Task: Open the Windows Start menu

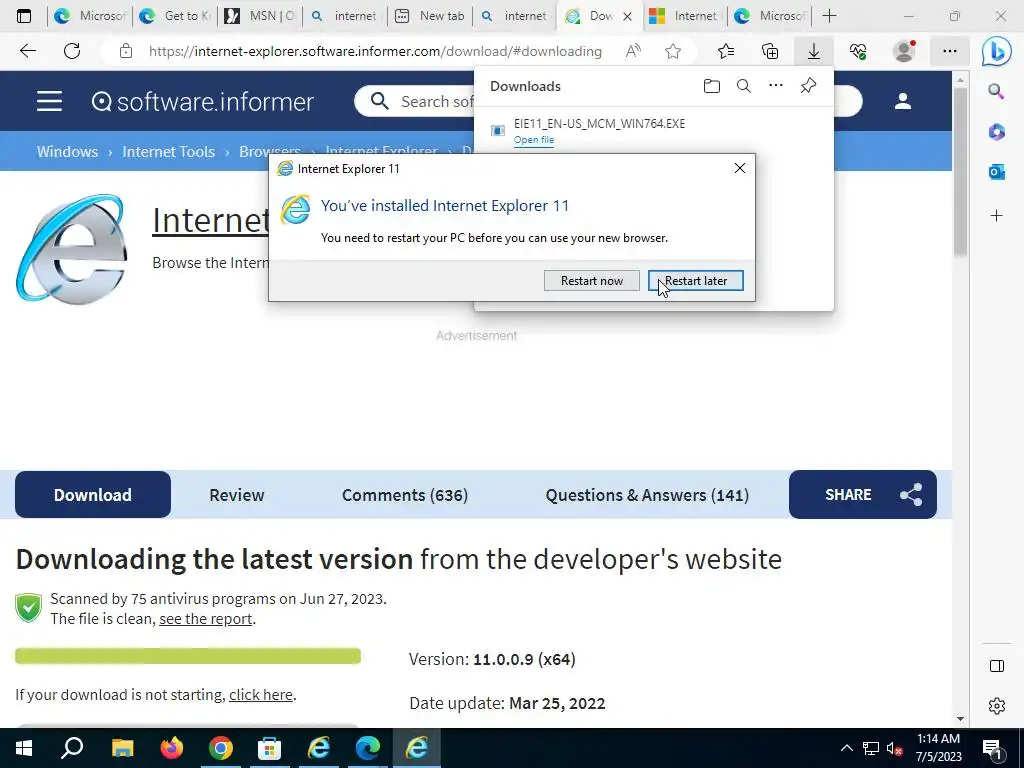Action: point(24,748)
